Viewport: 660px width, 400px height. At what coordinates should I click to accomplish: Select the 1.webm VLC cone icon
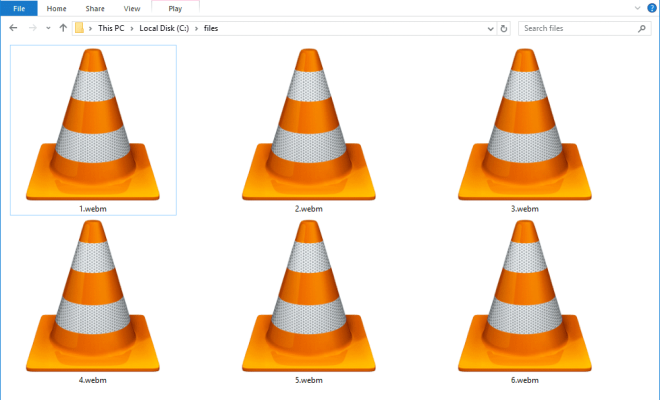click(x=93, y=124)
